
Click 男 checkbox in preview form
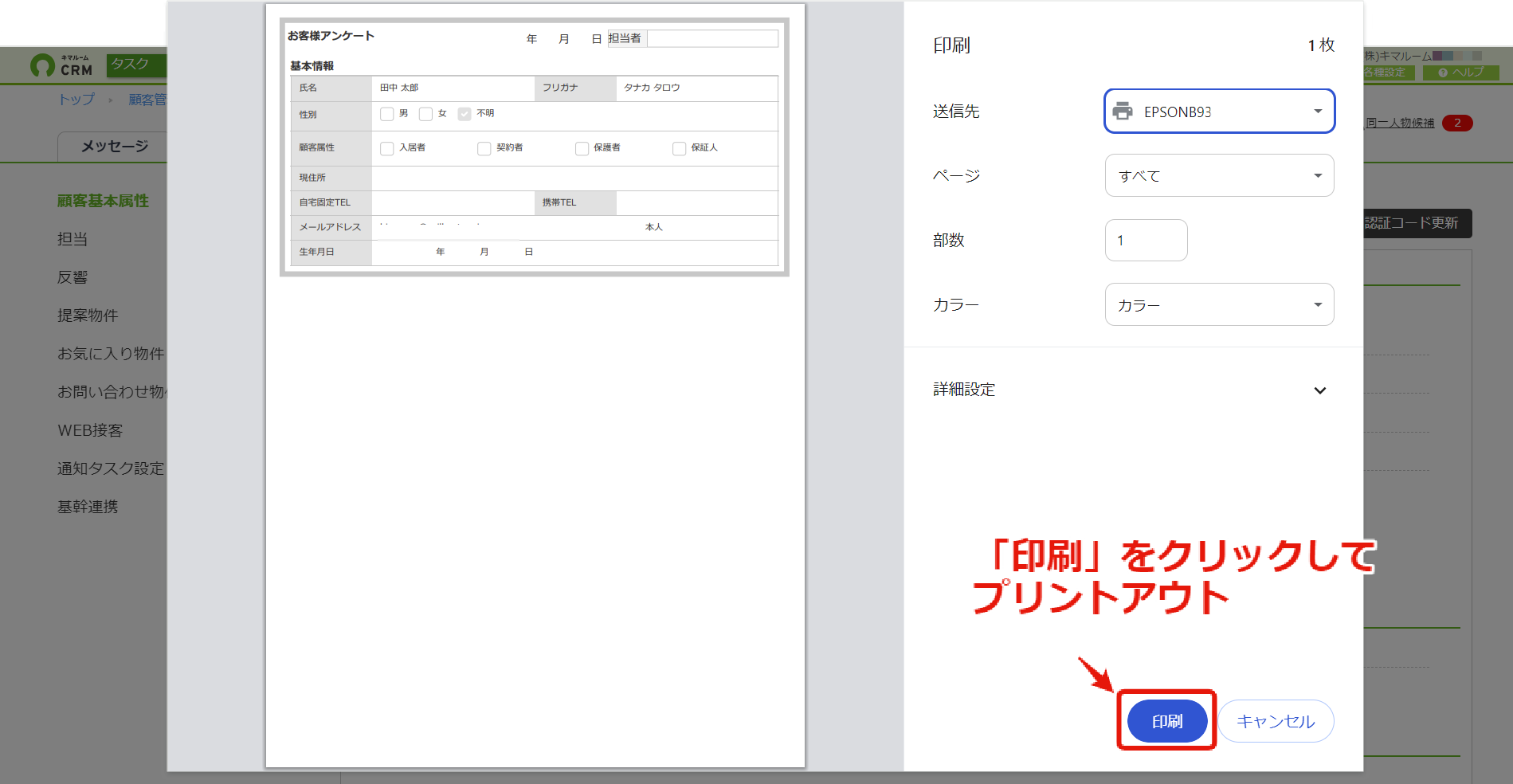tap(387, 114)
